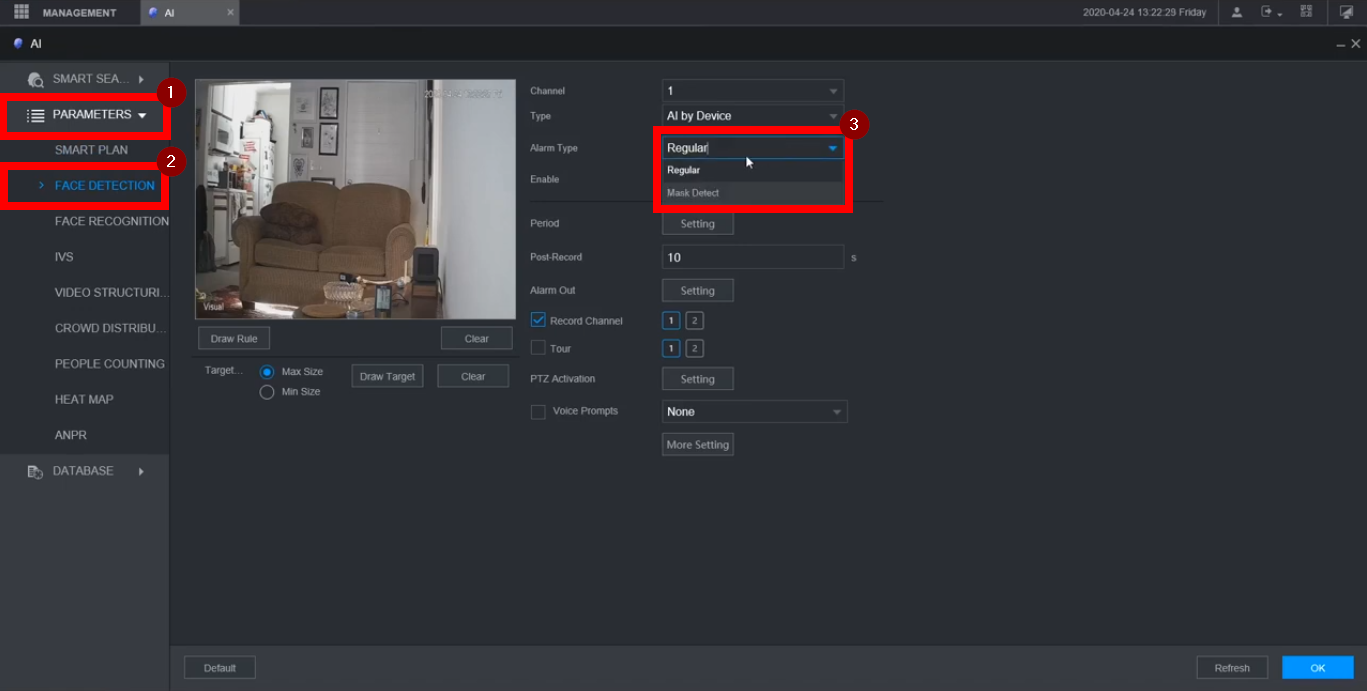Toggle Tour channel number 1
The image size is (1367, 691).
click(671, 349)
